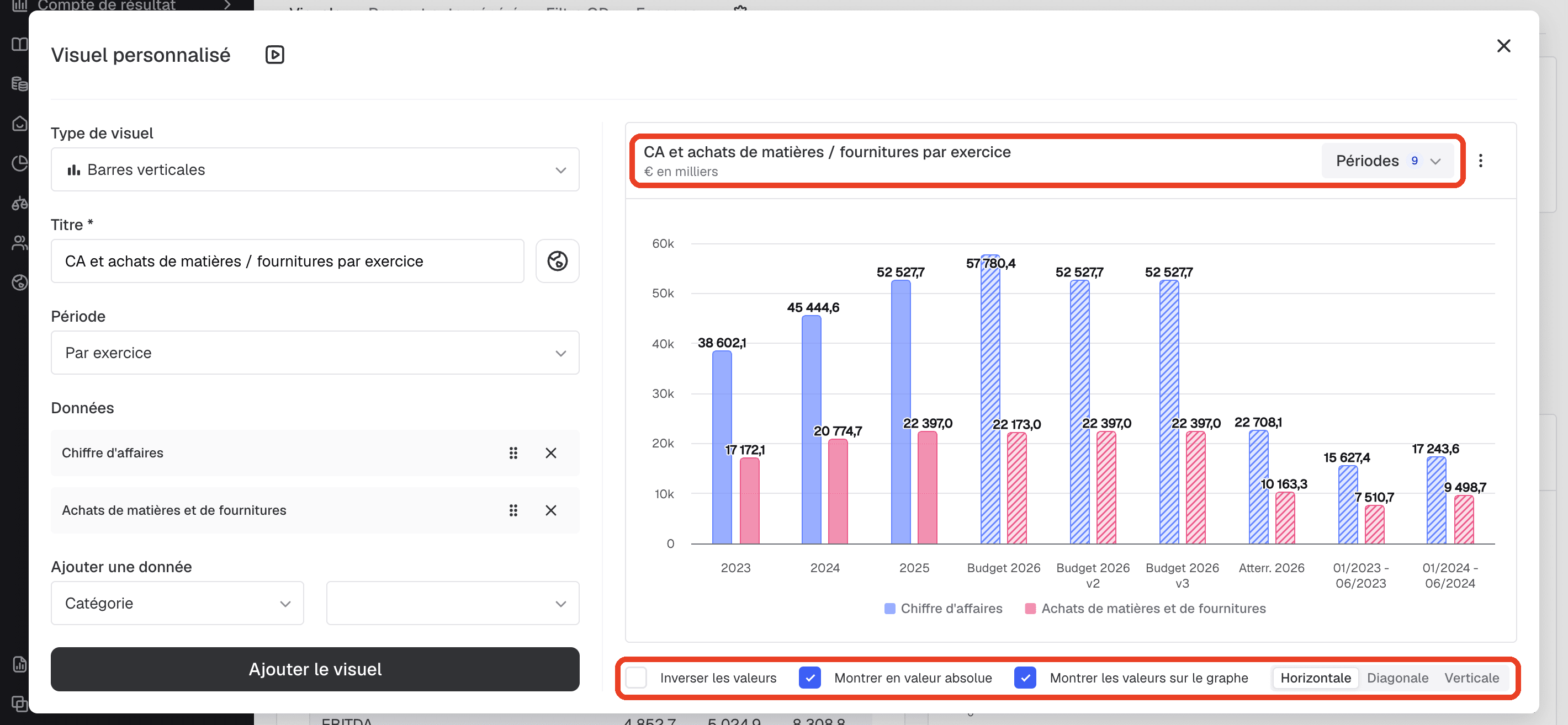1568x725 pixels.
Task: Click the 'Atterr. 2026' axis label
Action: pyautogui.click(x=1271, y=567)
